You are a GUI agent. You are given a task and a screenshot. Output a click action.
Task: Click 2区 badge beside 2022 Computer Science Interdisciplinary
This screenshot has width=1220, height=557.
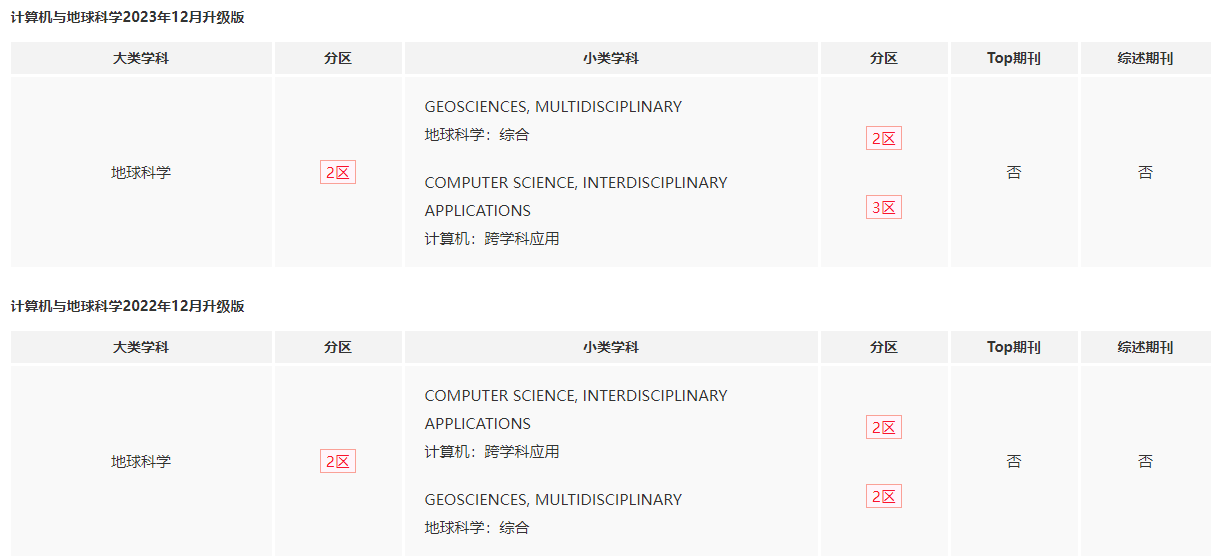[884, 427]
